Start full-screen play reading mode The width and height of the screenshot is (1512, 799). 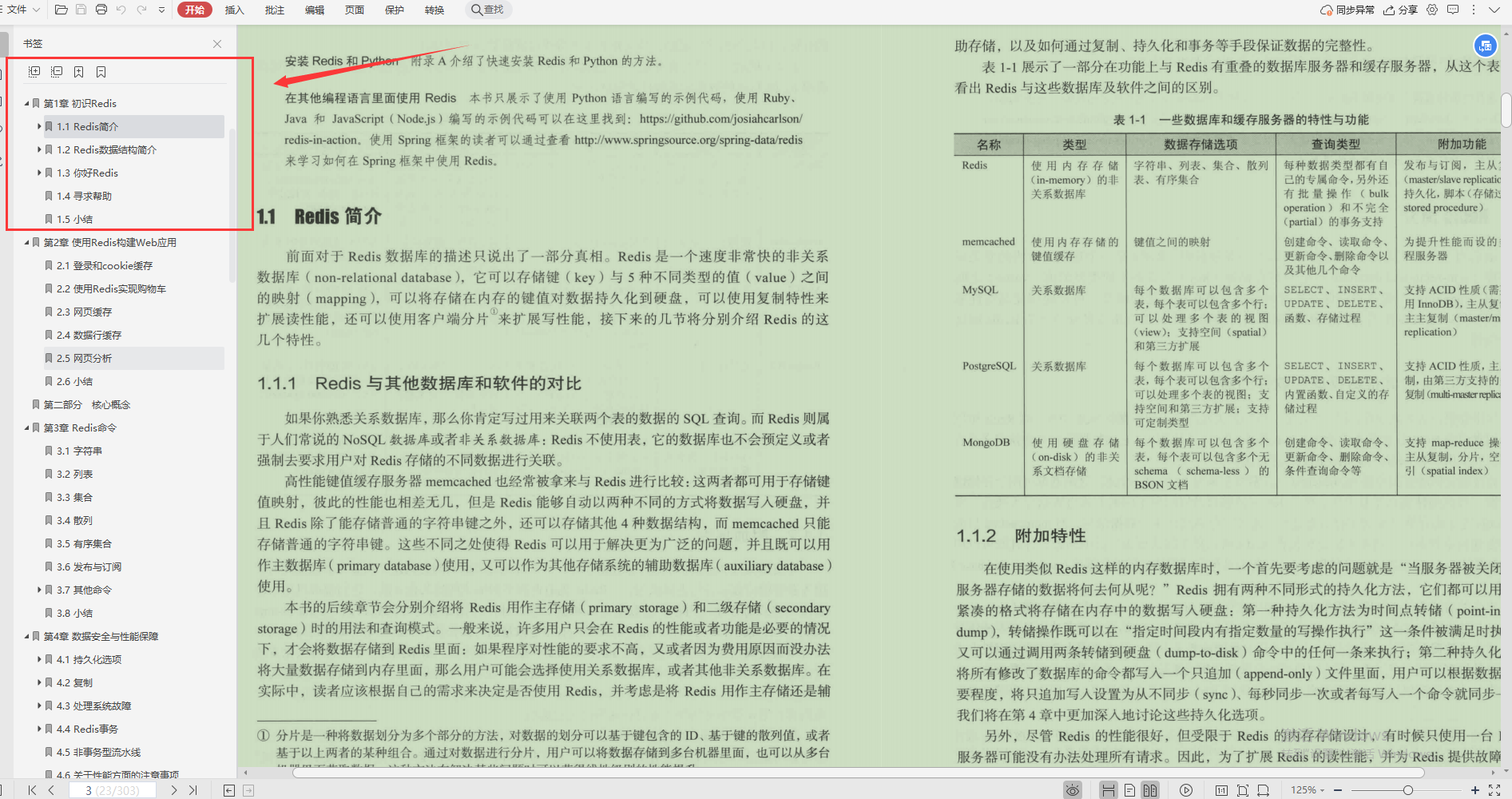1186,790
